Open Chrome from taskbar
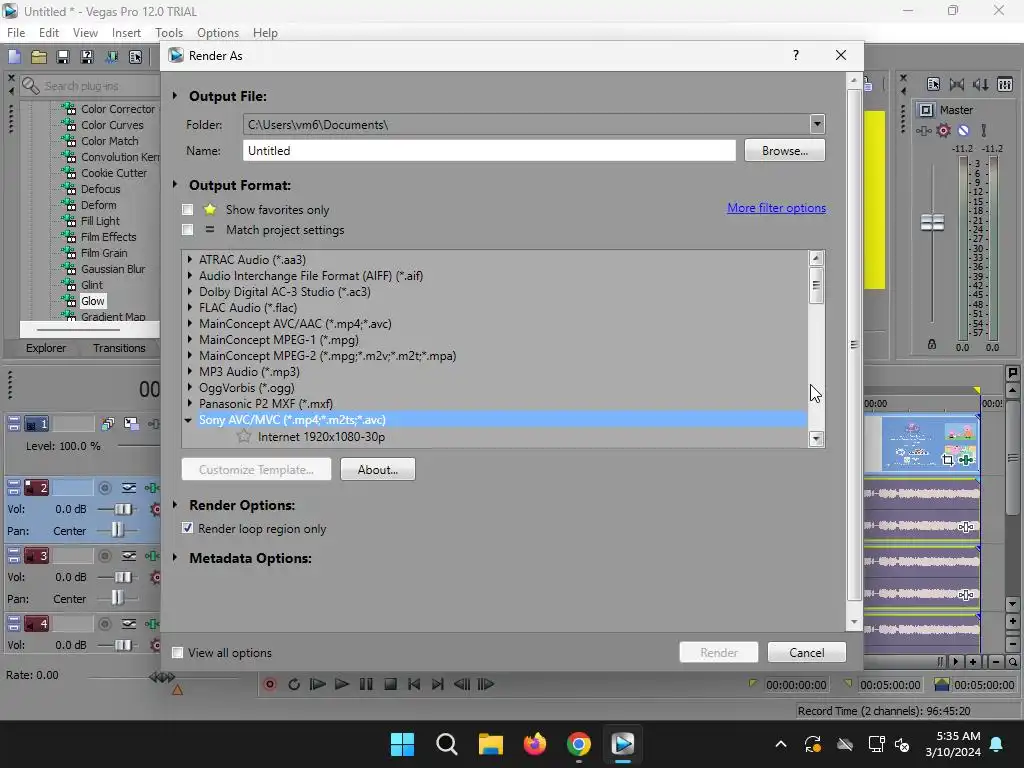The width and height of the screenshot is (1024, 768). pyautogui.click(x=579, y=744)
